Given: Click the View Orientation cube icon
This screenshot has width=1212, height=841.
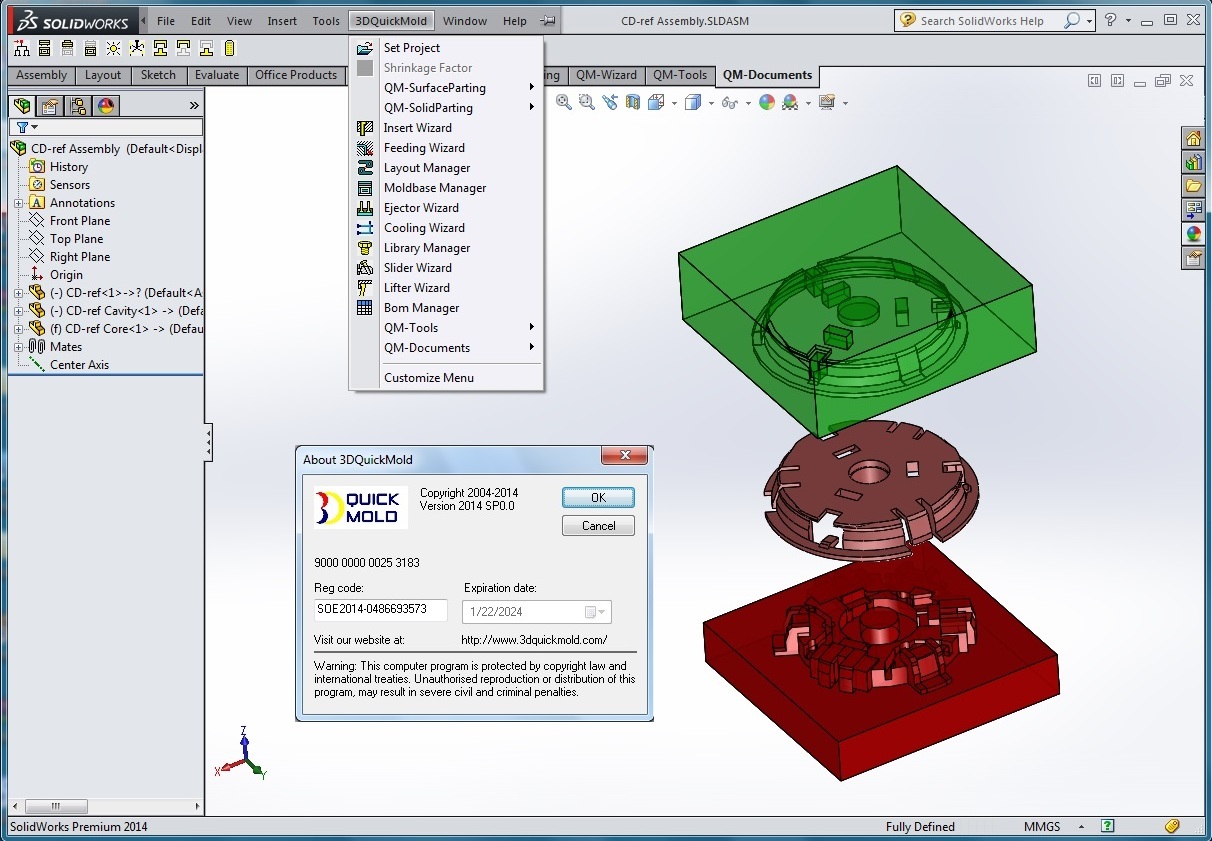Looking at the screenshot, I should coord(656,102).
